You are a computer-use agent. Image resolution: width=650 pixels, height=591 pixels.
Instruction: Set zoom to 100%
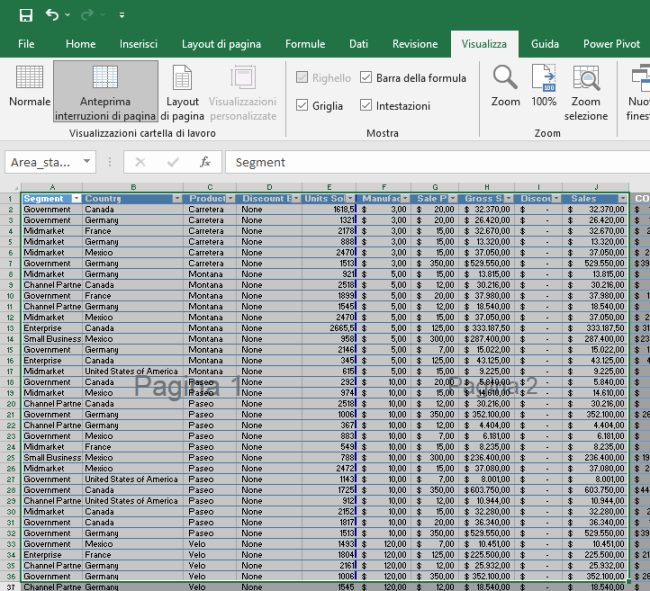[x=543, y=86]
